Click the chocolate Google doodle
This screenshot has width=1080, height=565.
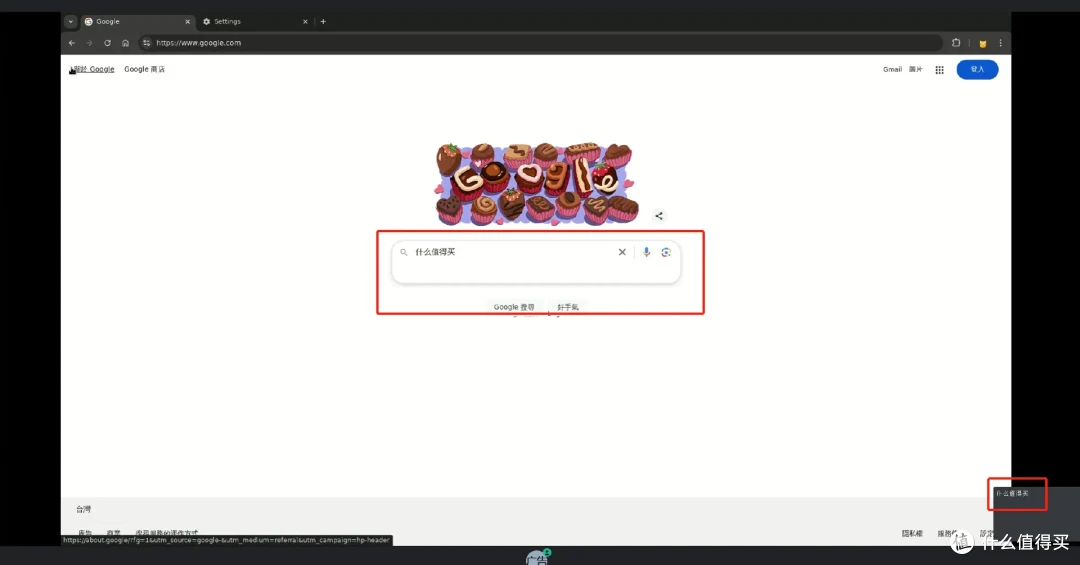point(536,183)
